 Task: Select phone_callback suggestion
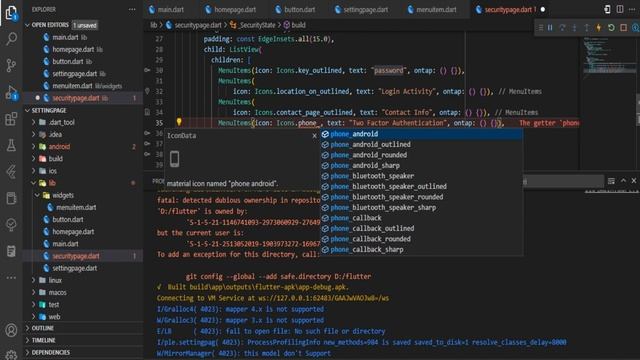421,218
